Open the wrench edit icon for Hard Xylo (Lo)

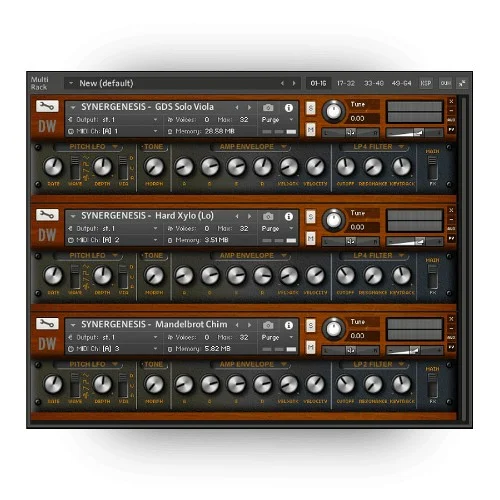(47, 215)
